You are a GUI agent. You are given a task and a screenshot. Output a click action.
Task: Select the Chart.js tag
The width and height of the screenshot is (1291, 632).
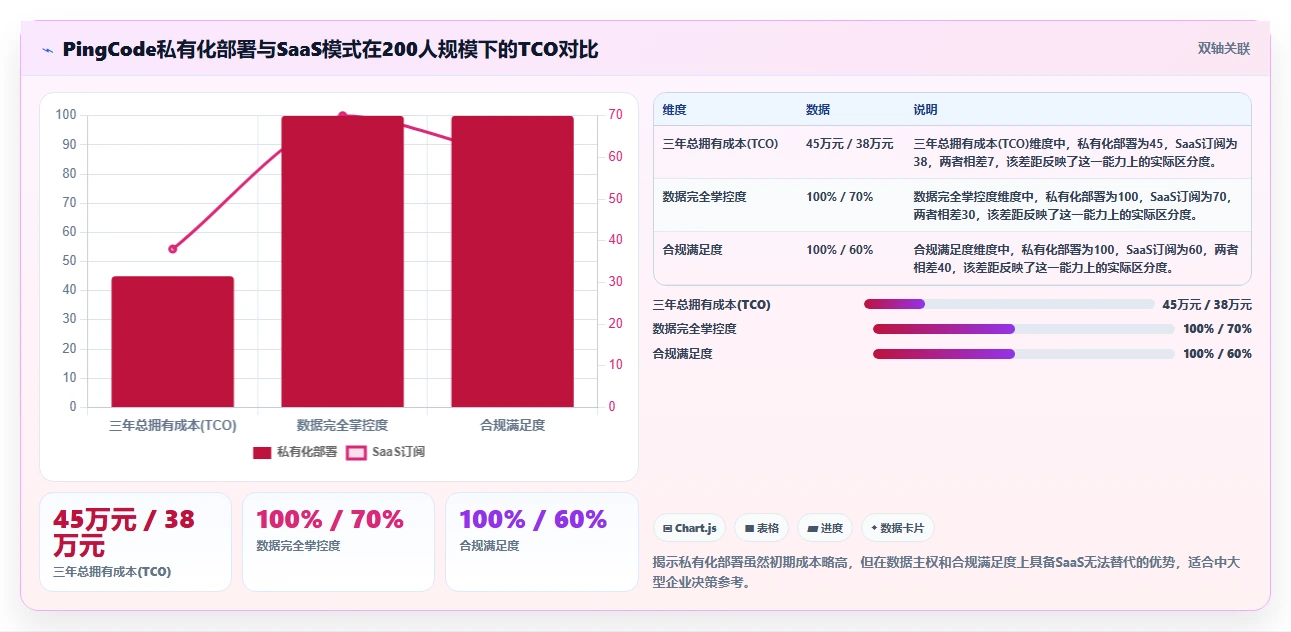click(x=690, y=528)
